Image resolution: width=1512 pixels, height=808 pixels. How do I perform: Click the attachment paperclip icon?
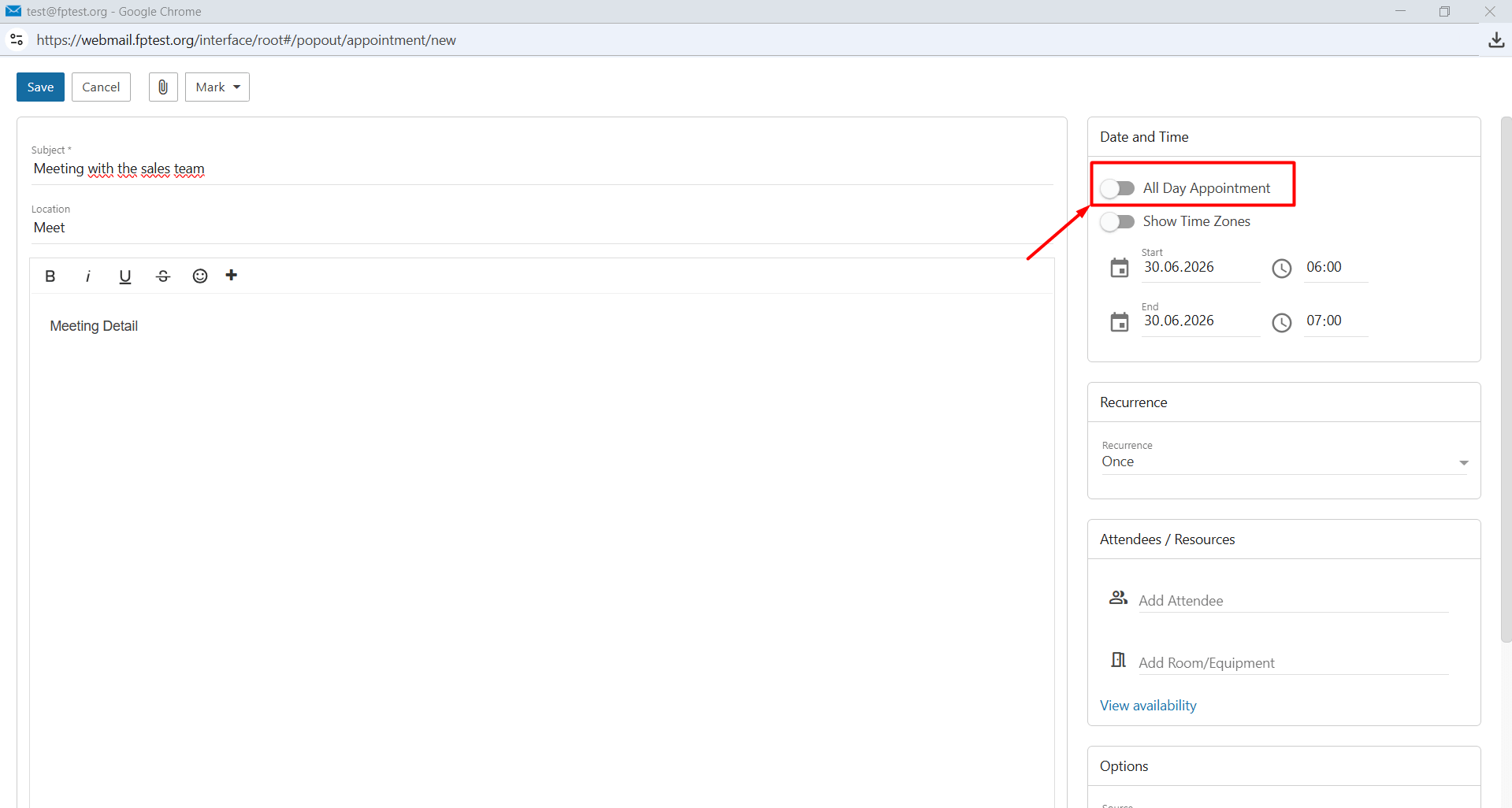[x=163, y=87]
